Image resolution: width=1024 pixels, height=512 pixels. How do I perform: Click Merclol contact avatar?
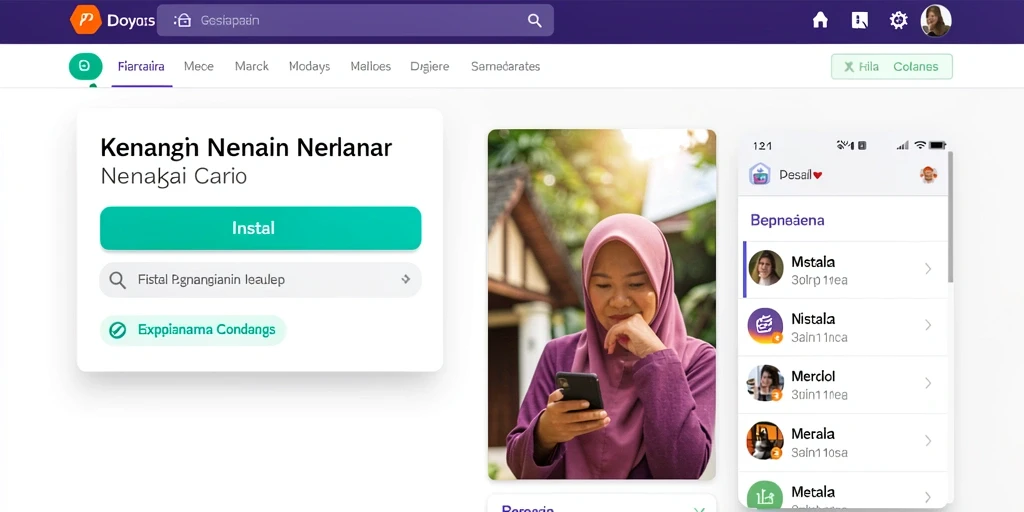[765, 383]
